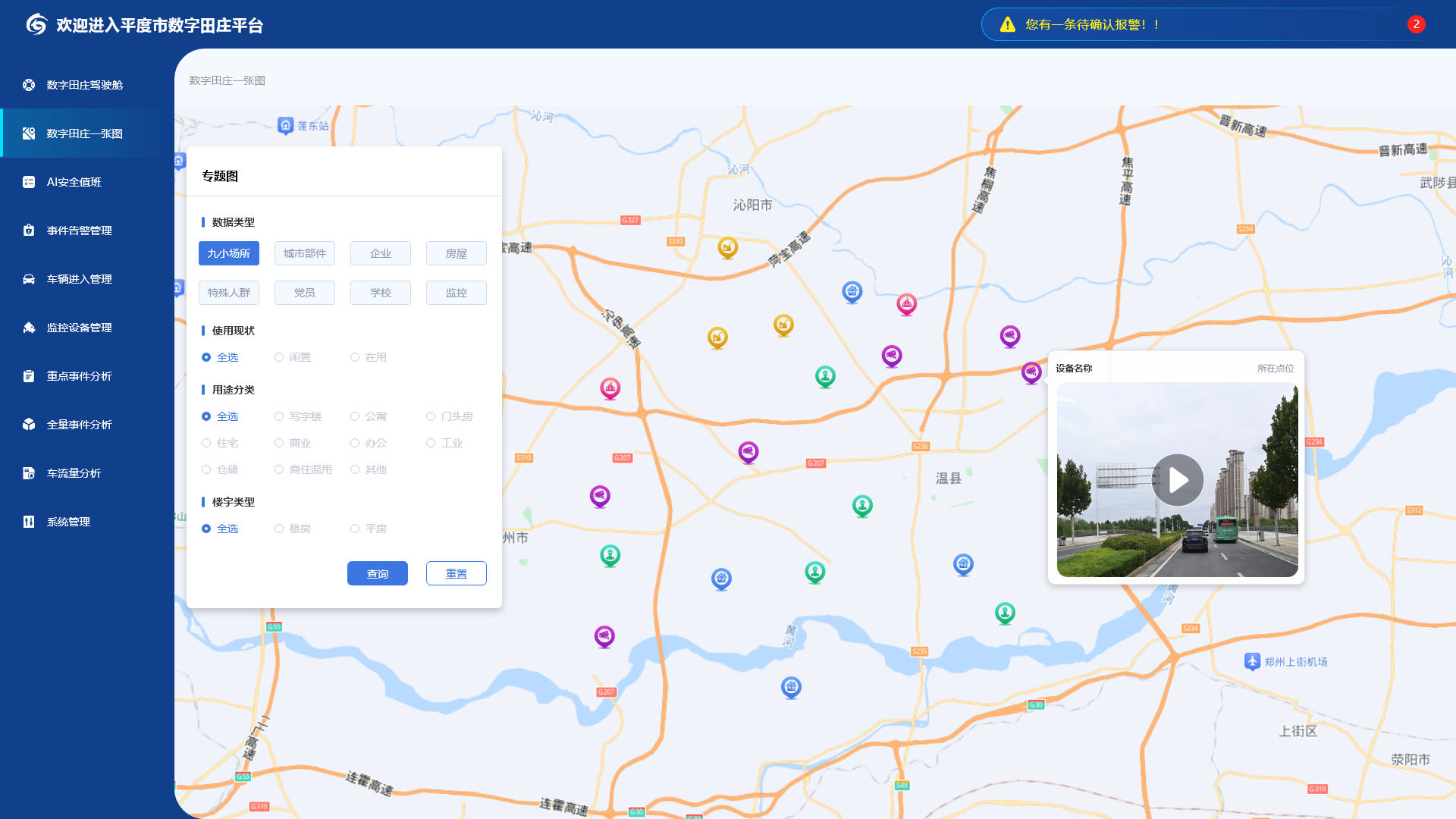
Task: Click the yellow warning triangle alert icon
Action: point(1007,24)
